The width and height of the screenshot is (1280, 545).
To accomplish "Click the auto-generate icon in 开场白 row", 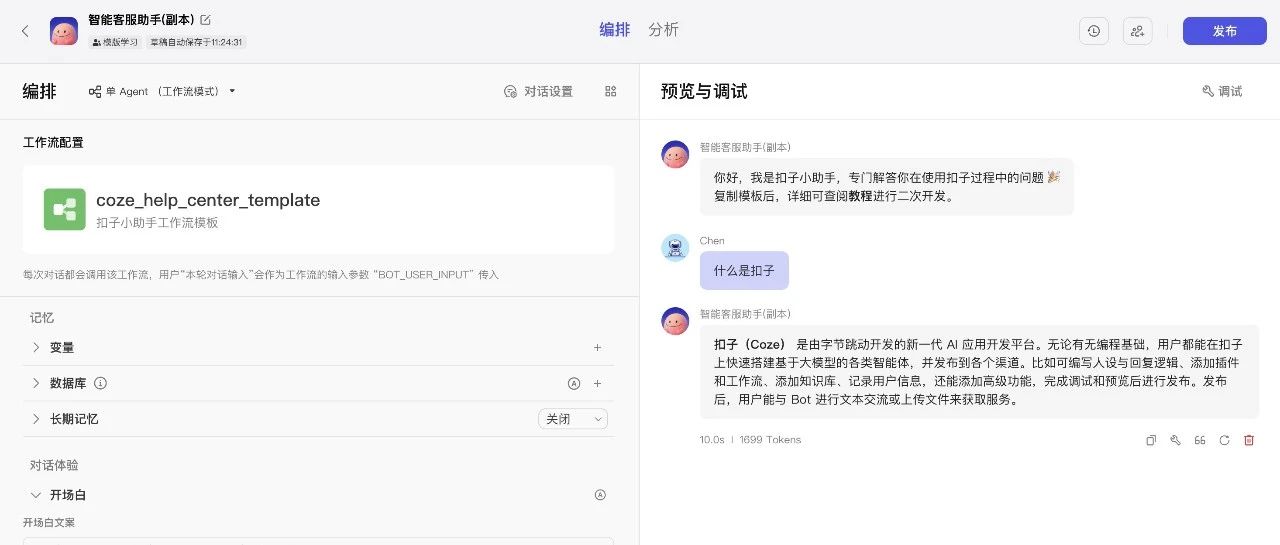I will coord(600,495).
